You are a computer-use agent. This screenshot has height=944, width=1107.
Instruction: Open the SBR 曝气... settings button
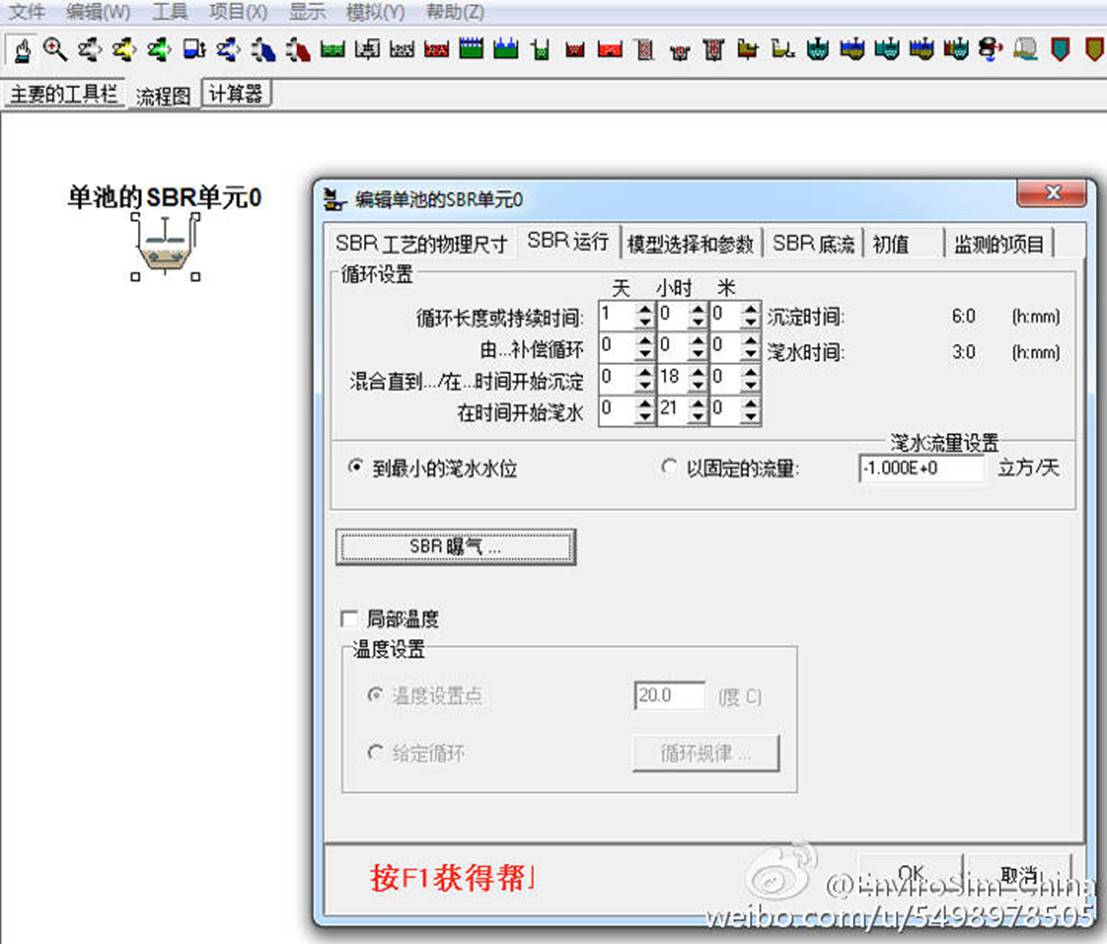point(456,547)
